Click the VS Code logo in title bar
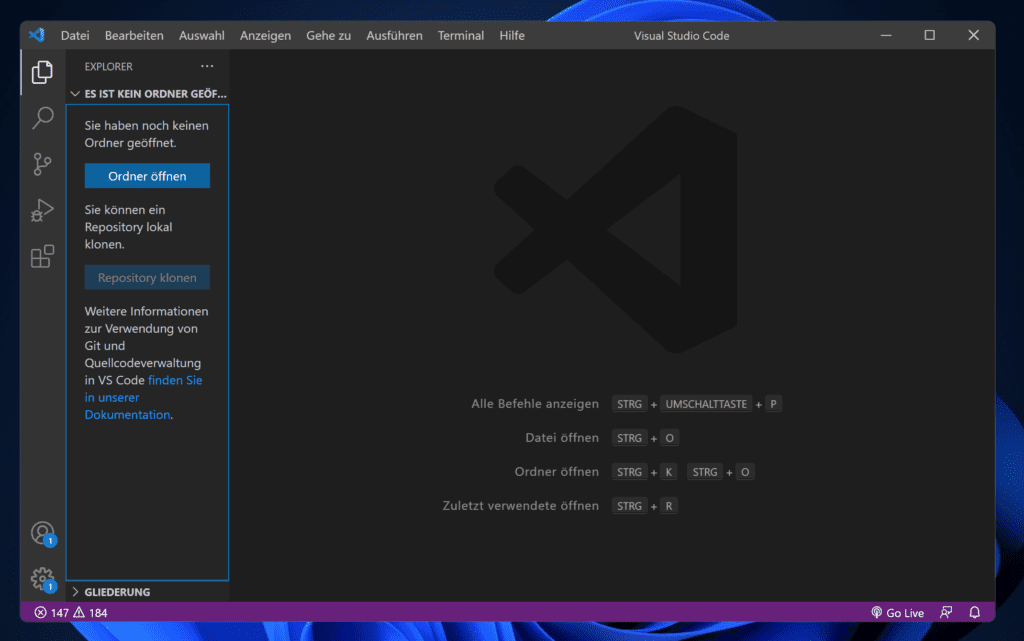 pyautogui.click(x=37, y=35)
